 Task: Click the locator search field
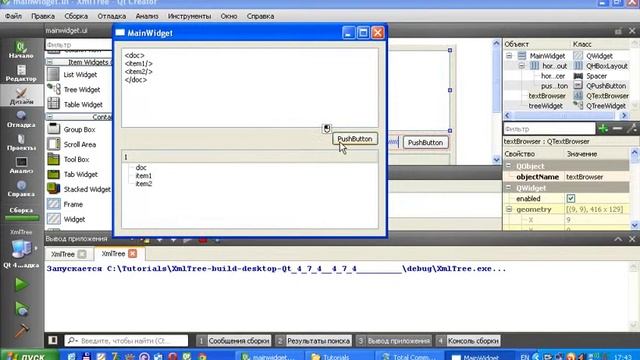[x=126, y=340]
